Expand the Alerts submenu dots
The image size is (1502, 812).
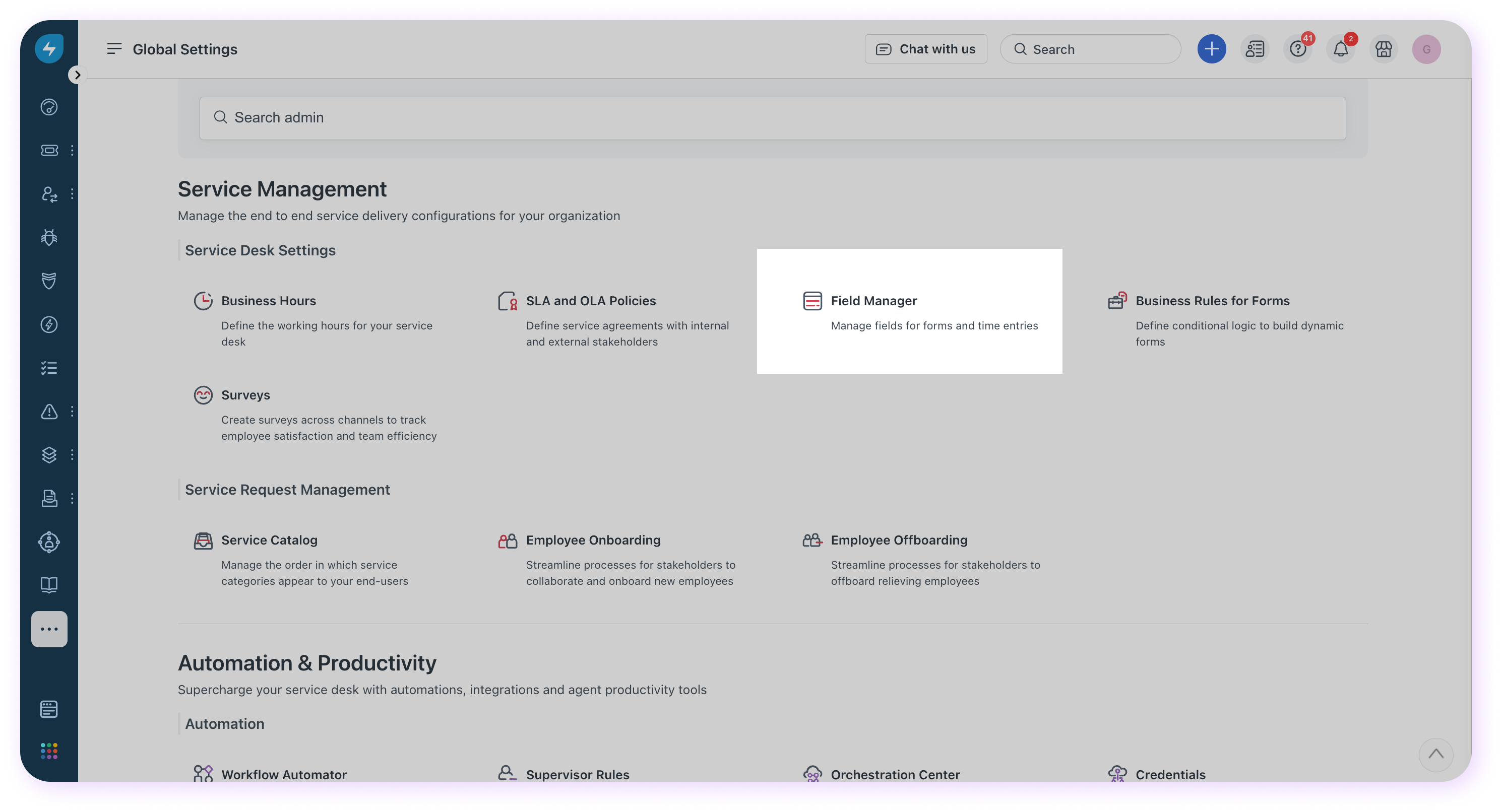(72, 412)
